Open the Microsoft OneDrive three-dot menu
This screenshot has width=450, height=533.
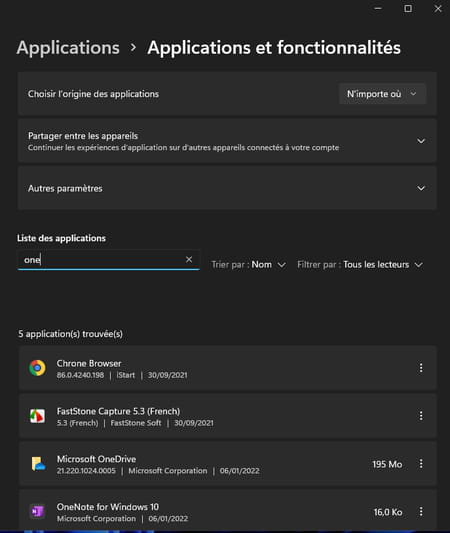click(421, 464)
